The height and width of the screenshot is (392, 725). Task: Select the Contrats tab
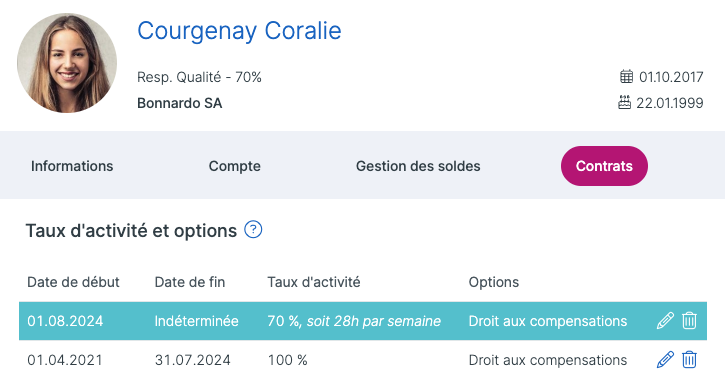pyautogui.click(x=604, y=166)
